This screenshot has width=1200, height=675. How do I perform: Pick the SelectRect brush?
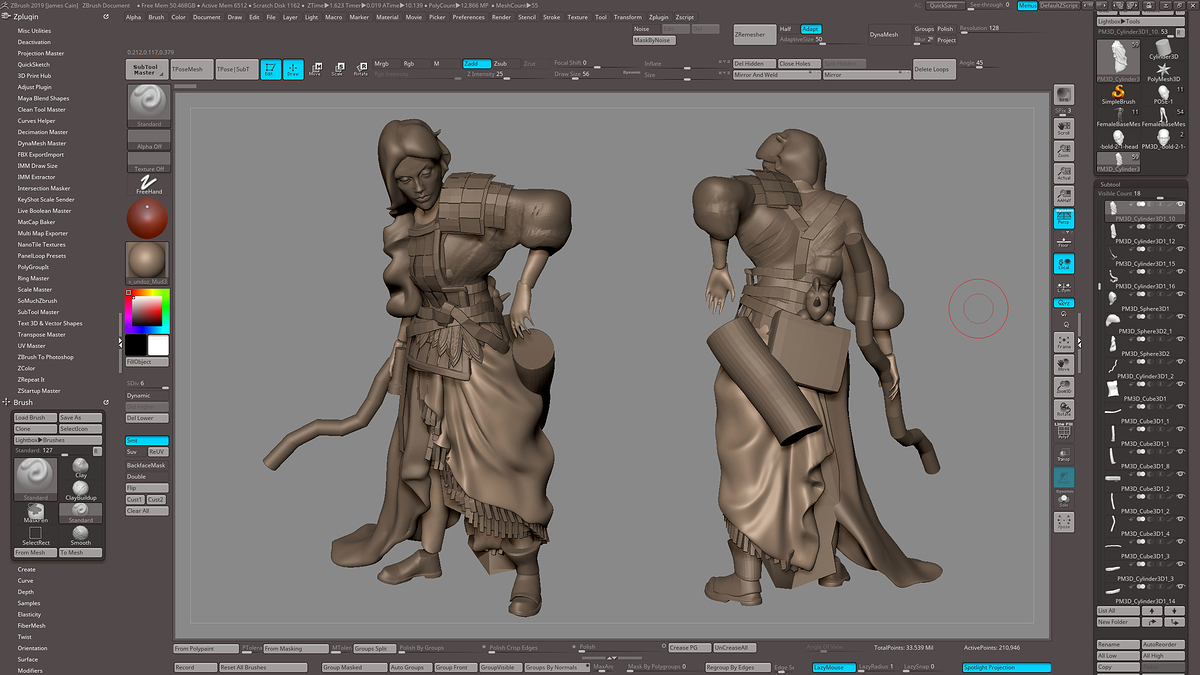(x=35, y=536)
